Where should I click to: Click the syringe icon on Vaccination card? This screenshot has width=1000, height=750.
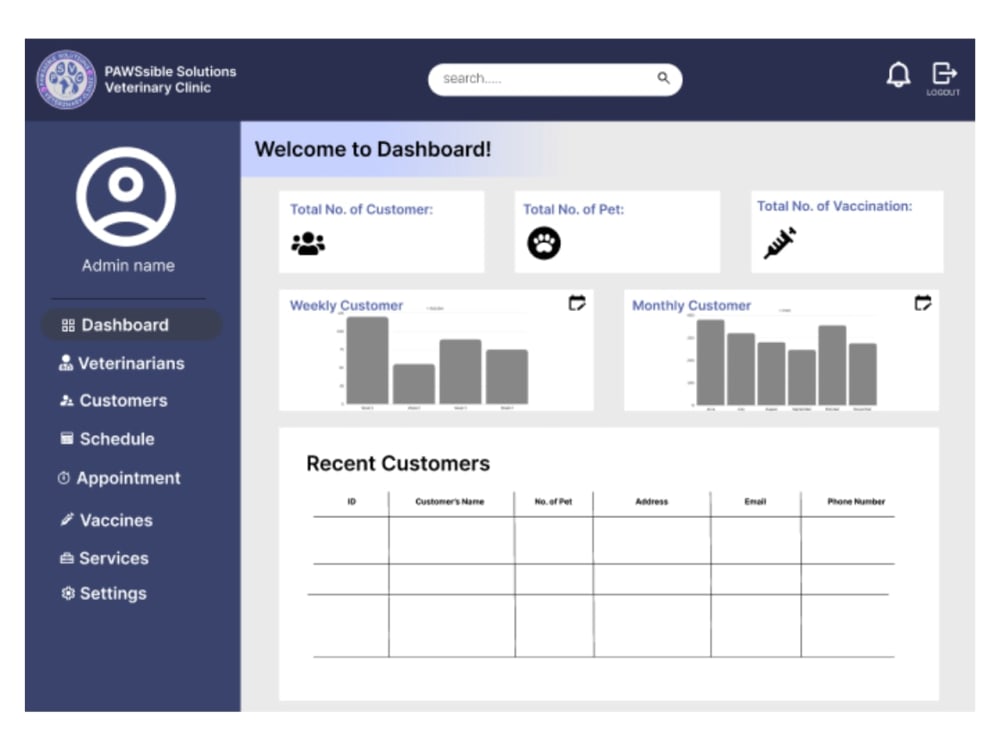(x=780, y=242)
